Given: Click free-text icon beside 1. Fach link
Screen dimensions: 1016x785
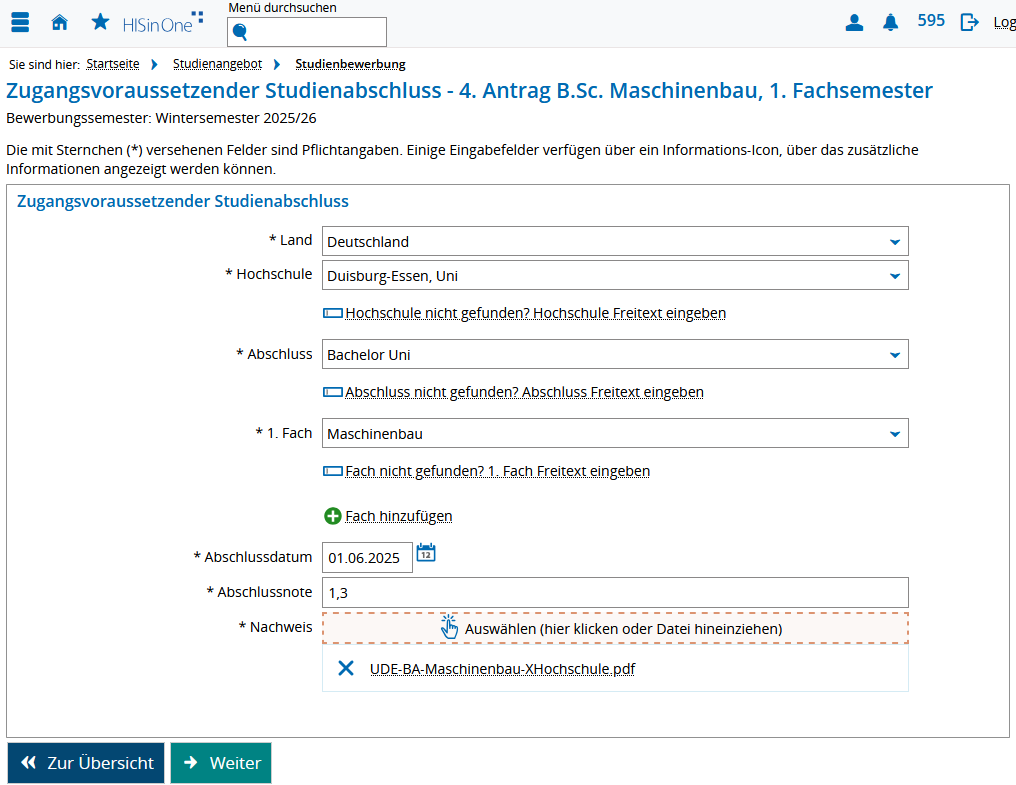Looking at the screenshot, I should pos(333,471).
